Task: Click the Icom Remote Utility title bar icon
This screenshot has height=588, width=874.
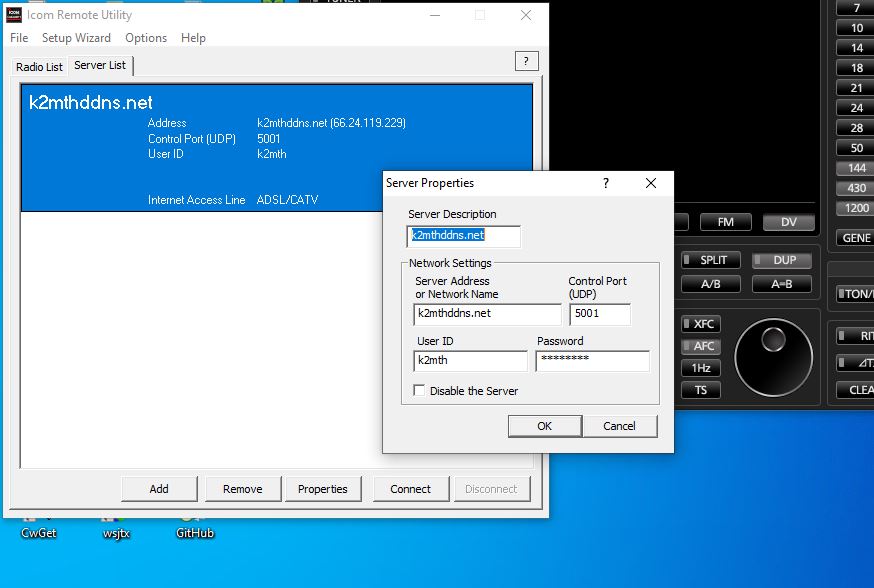Action: tap(13, 15)
